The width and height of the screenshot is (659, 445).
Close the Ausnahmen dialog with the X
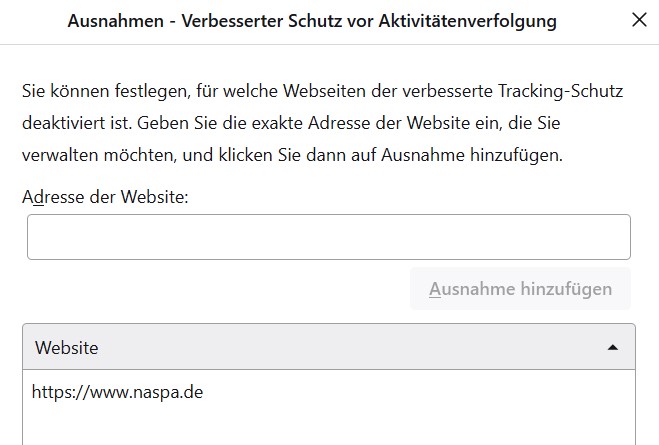[639, 20]
